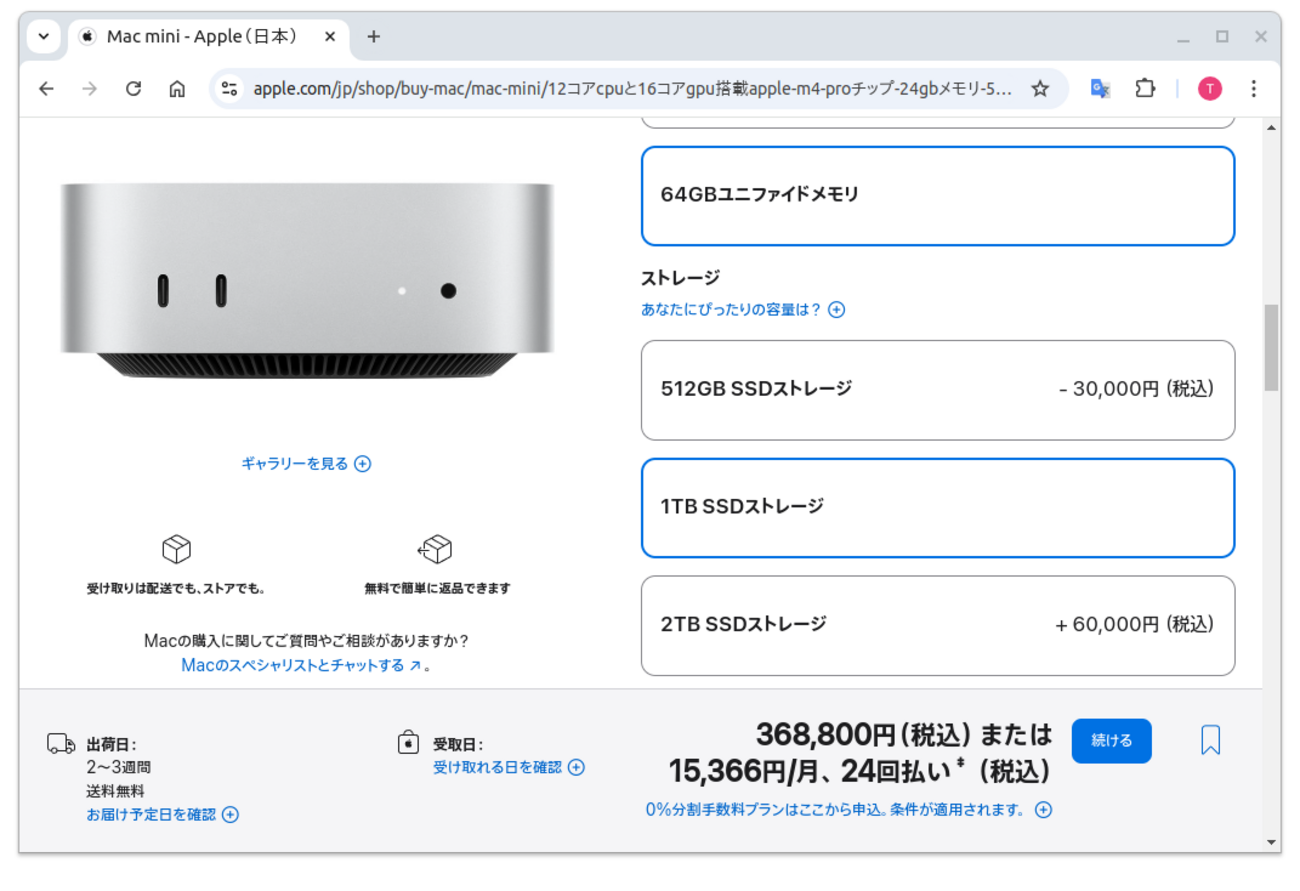Open the user profile avatar
The image size is (1300, 891).
(x=1210, y=89)
